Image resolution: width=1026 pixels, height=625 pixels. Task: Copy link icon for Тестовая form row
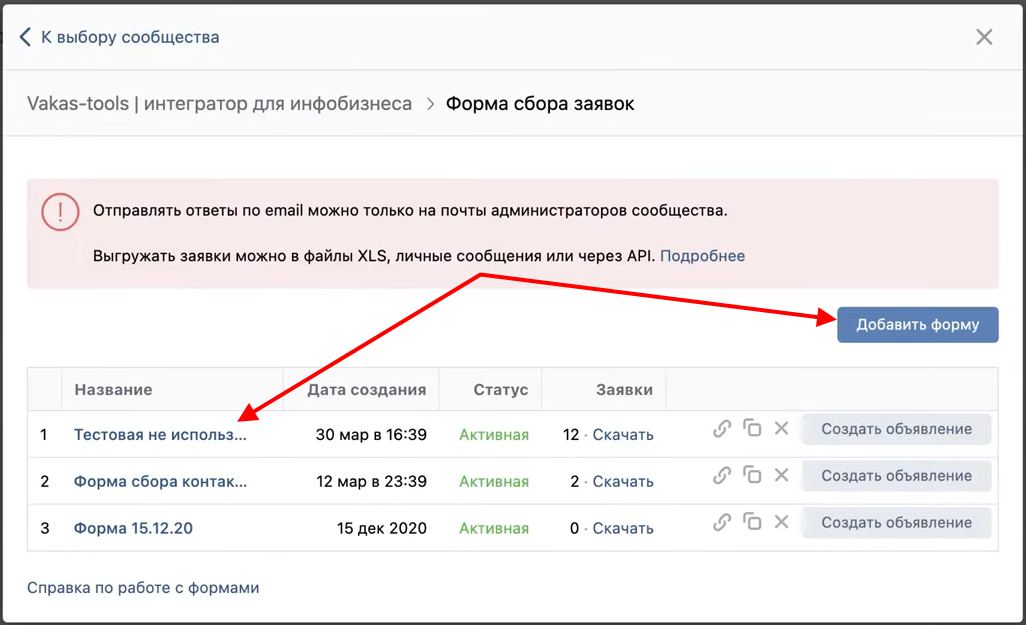pyautogui.click(x=722, y=429)
